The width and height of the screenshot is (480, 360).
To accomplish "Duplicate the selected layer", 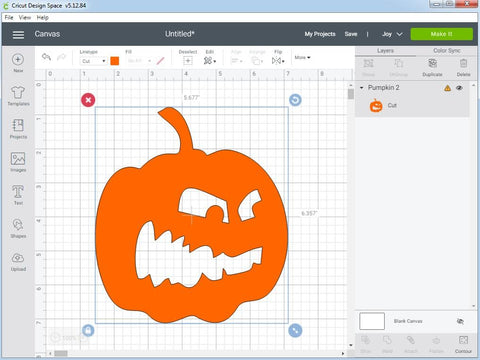I will click(432, 67).
